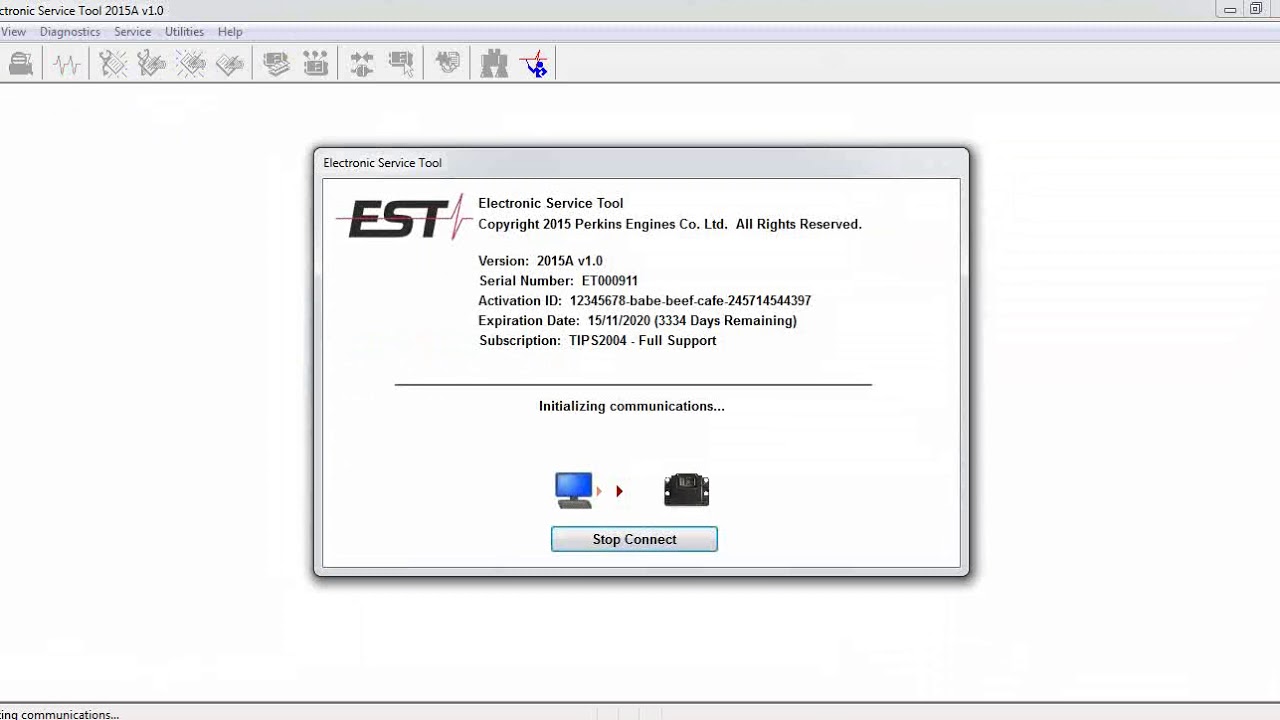
Task: Select the "Serial Number: ET000911" line
Action: click(558, 281)
